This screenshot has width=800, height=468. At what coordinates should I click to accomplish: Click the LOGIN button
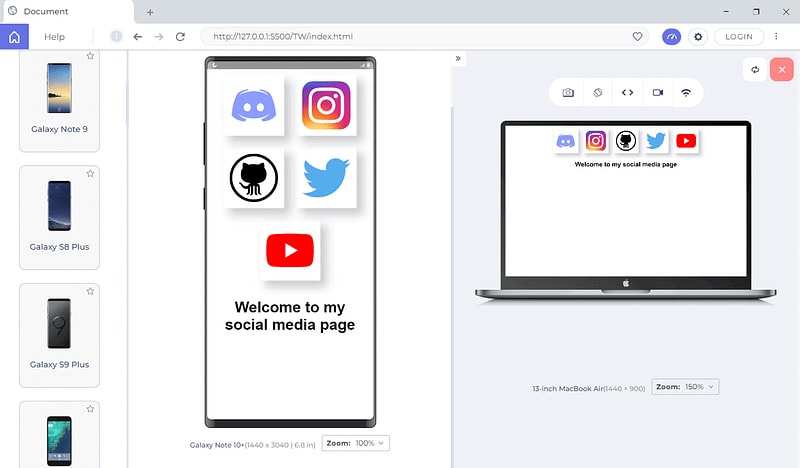click(x=739, y=37)
